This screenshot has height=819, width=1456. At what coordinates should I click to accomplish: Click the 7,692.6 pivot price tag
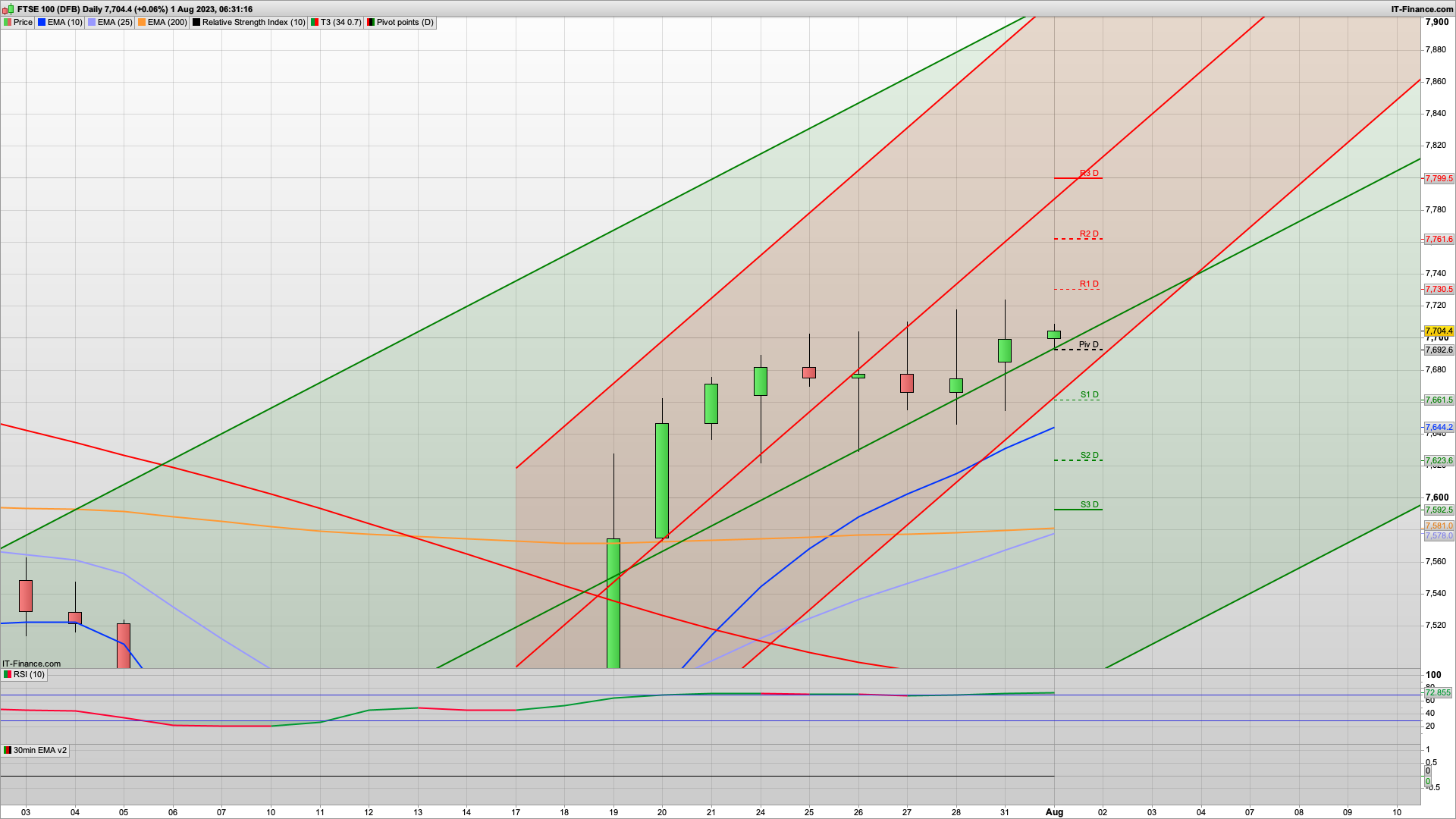click(1439, 350)
